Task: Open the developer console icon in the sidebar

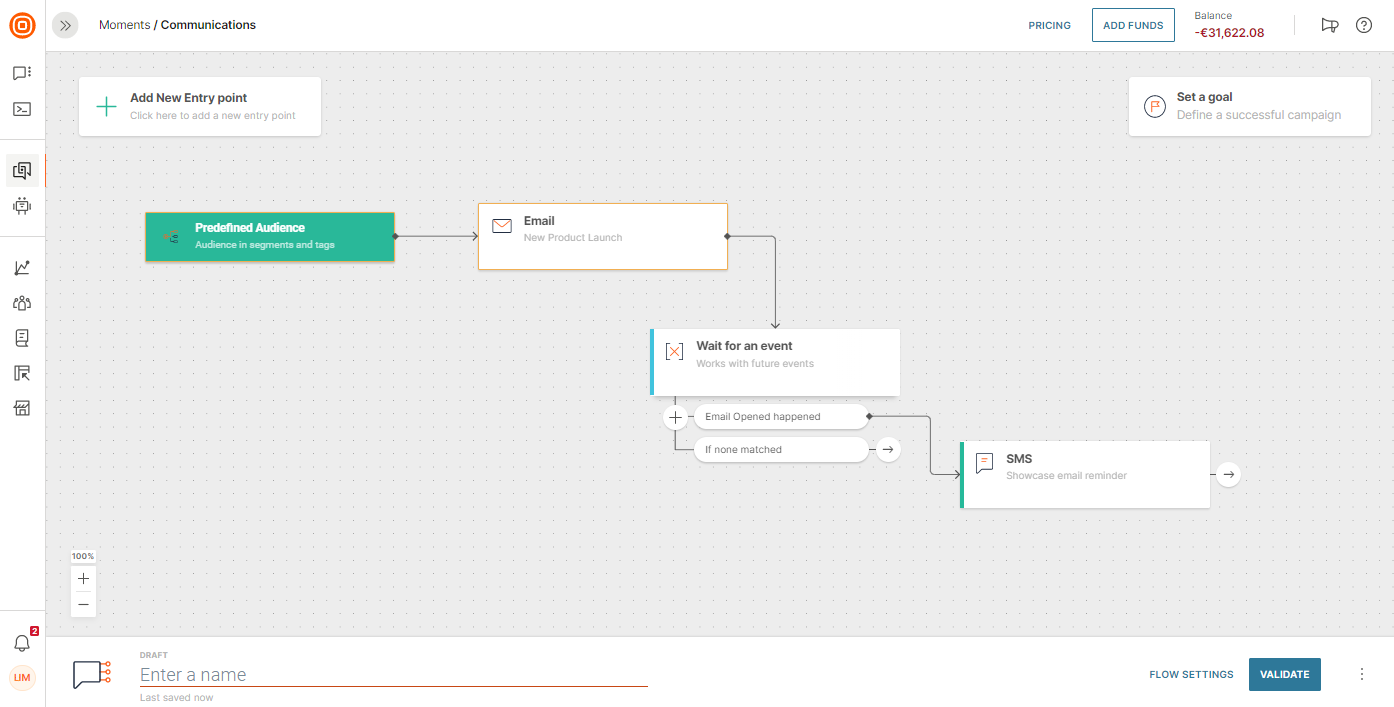Action: [22, 109]
